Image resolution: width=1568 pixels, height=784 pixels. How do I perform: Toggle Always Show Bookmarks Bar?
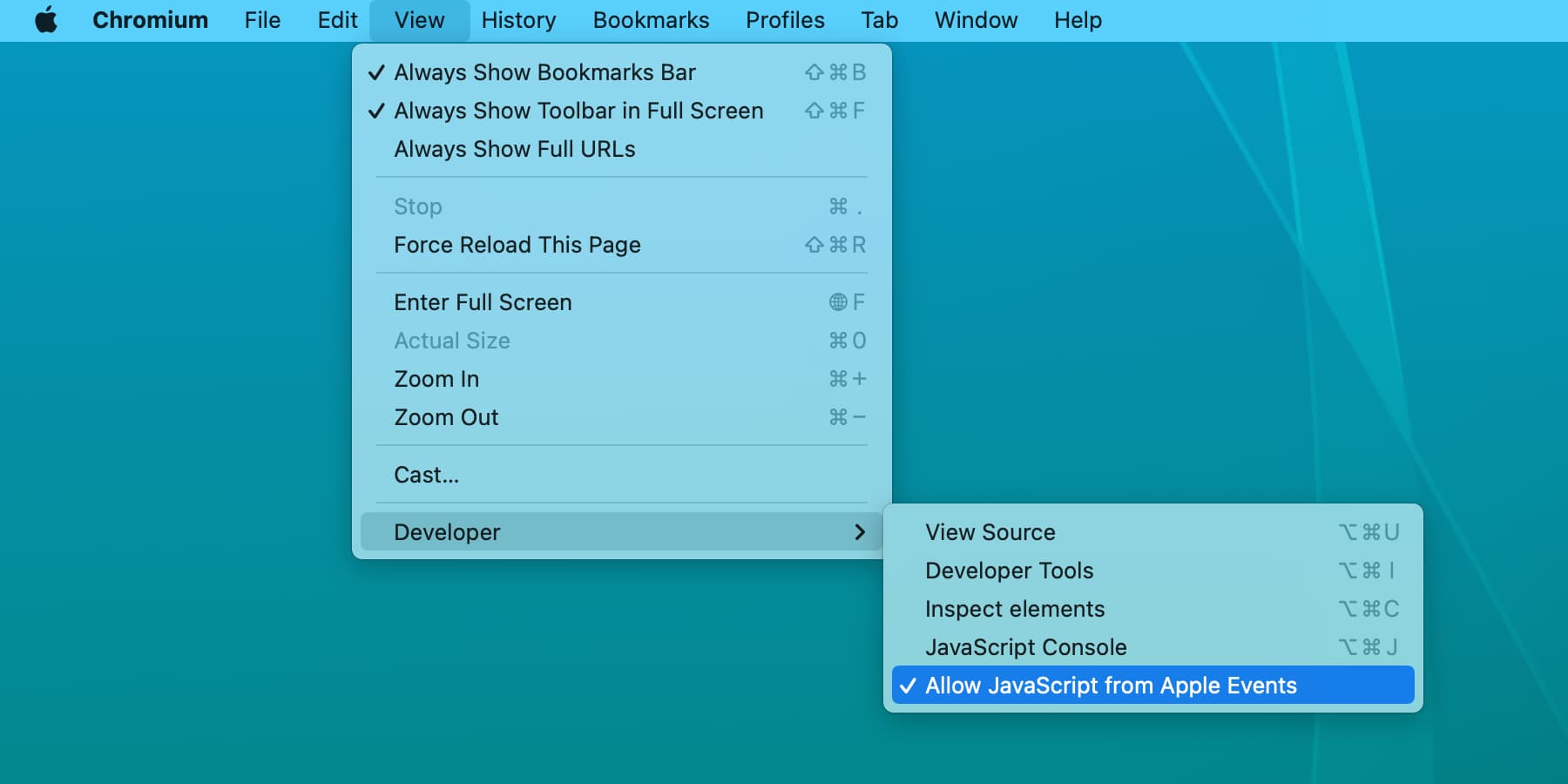click(544, 72)
